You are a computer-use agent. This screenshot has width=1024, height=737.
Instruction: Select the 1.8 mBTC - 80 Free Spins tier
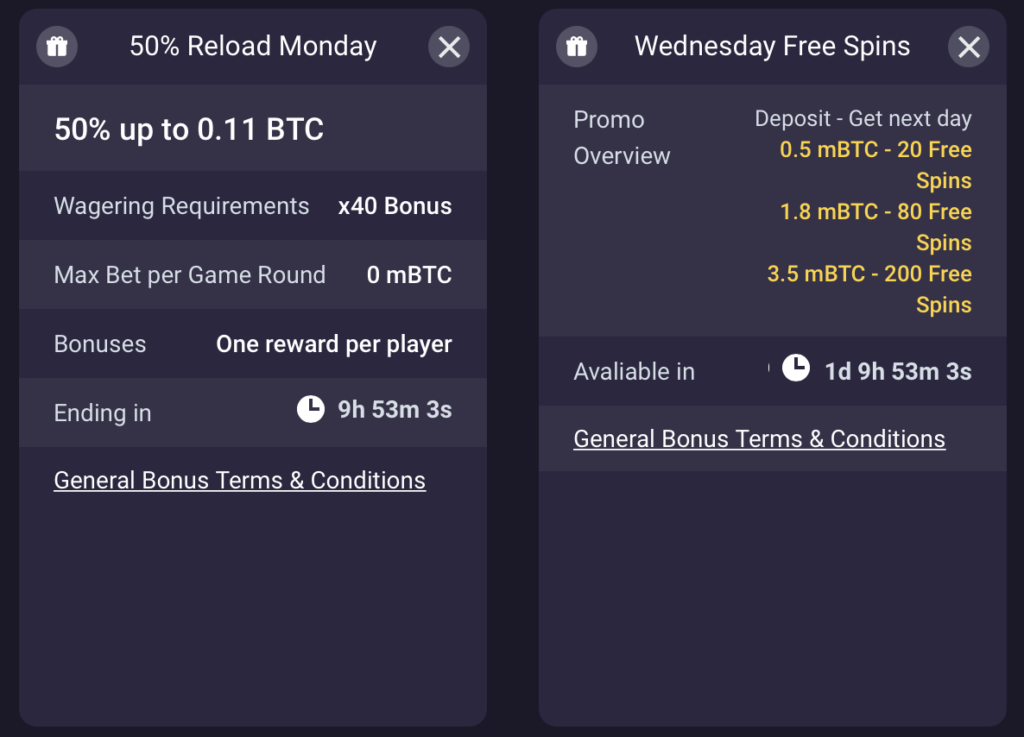876,227
